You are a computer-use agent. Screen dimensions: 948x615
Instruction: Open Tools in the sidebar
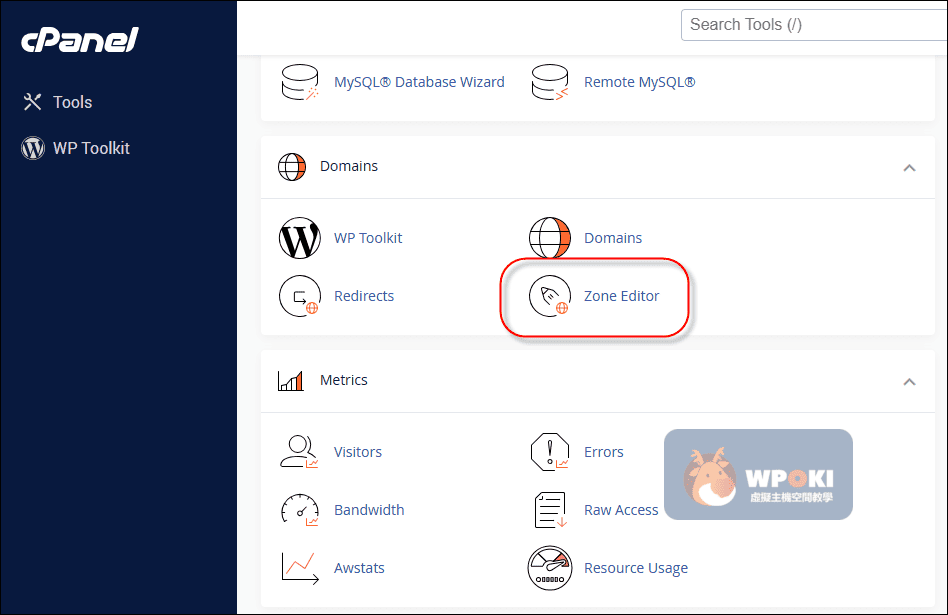click(72, 102)
